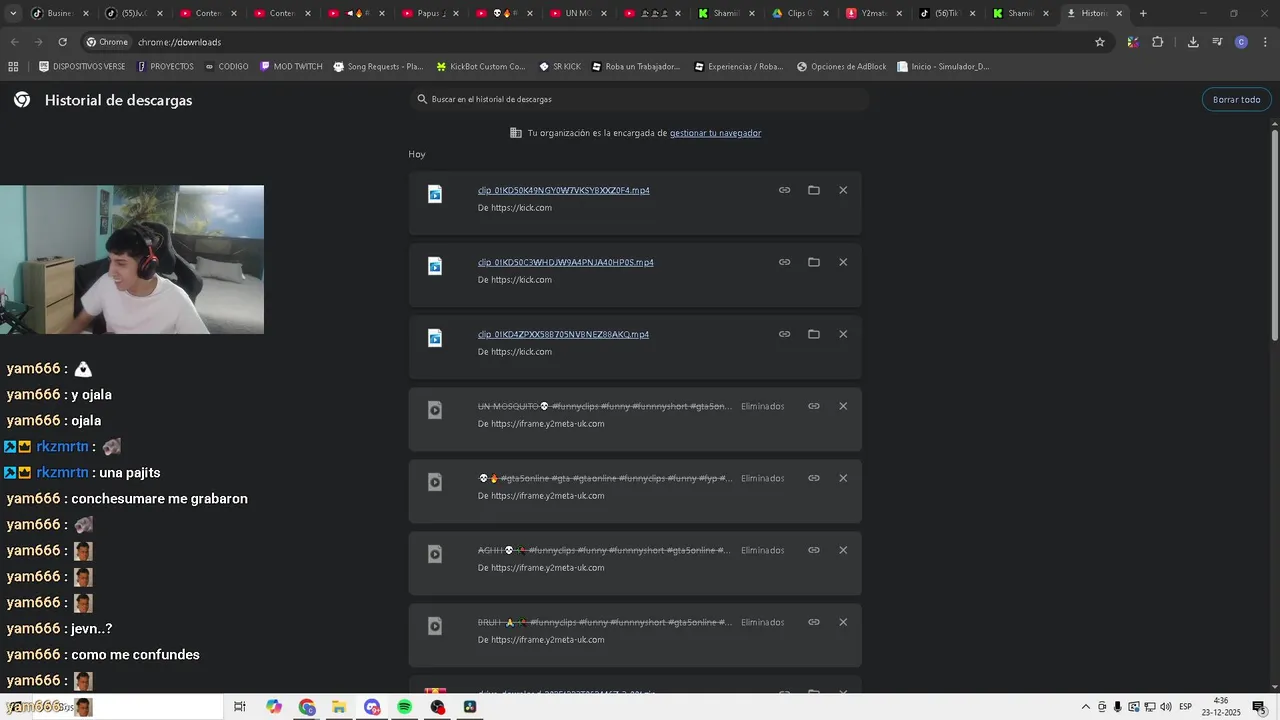This screenshot has width=1280, height=720.
Task: Remove UN MOSQUITO entry from history
Action: [x=843, y=406]
